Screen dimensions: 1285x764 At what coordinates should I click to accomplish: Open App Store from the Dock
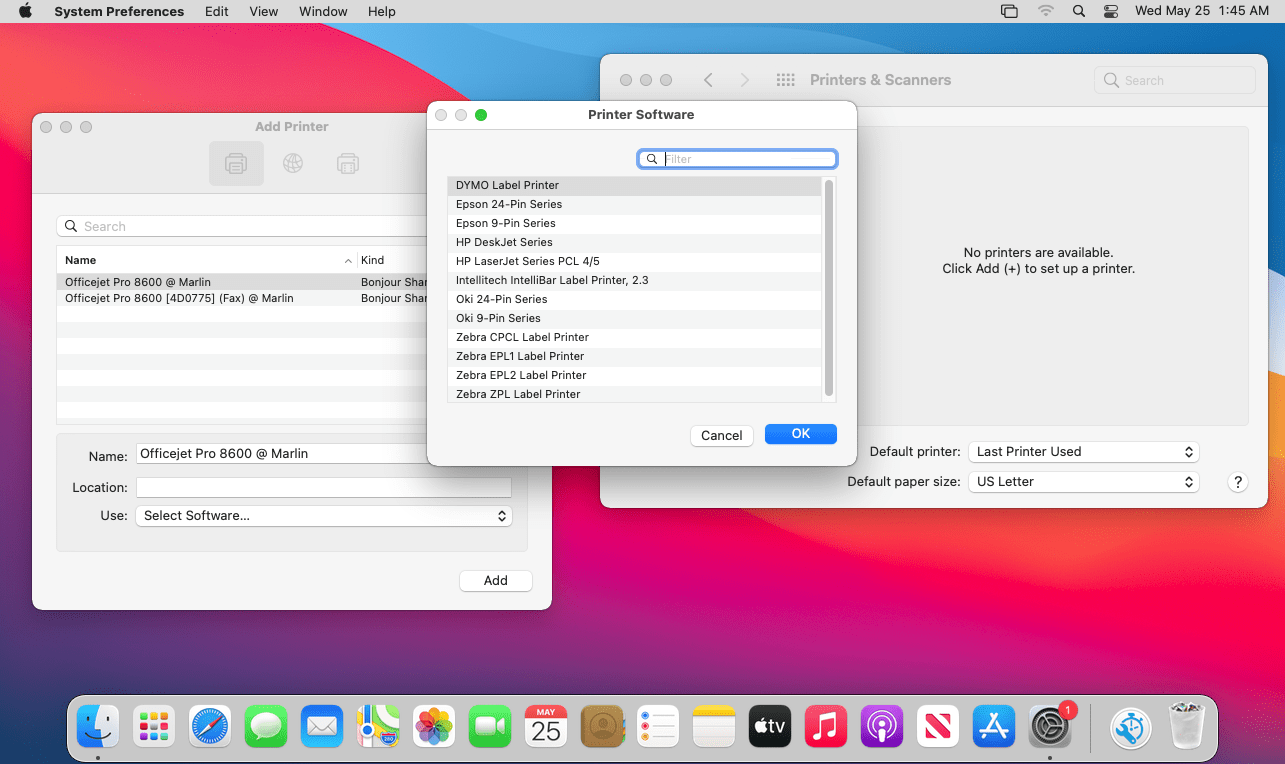click(994, 726)
